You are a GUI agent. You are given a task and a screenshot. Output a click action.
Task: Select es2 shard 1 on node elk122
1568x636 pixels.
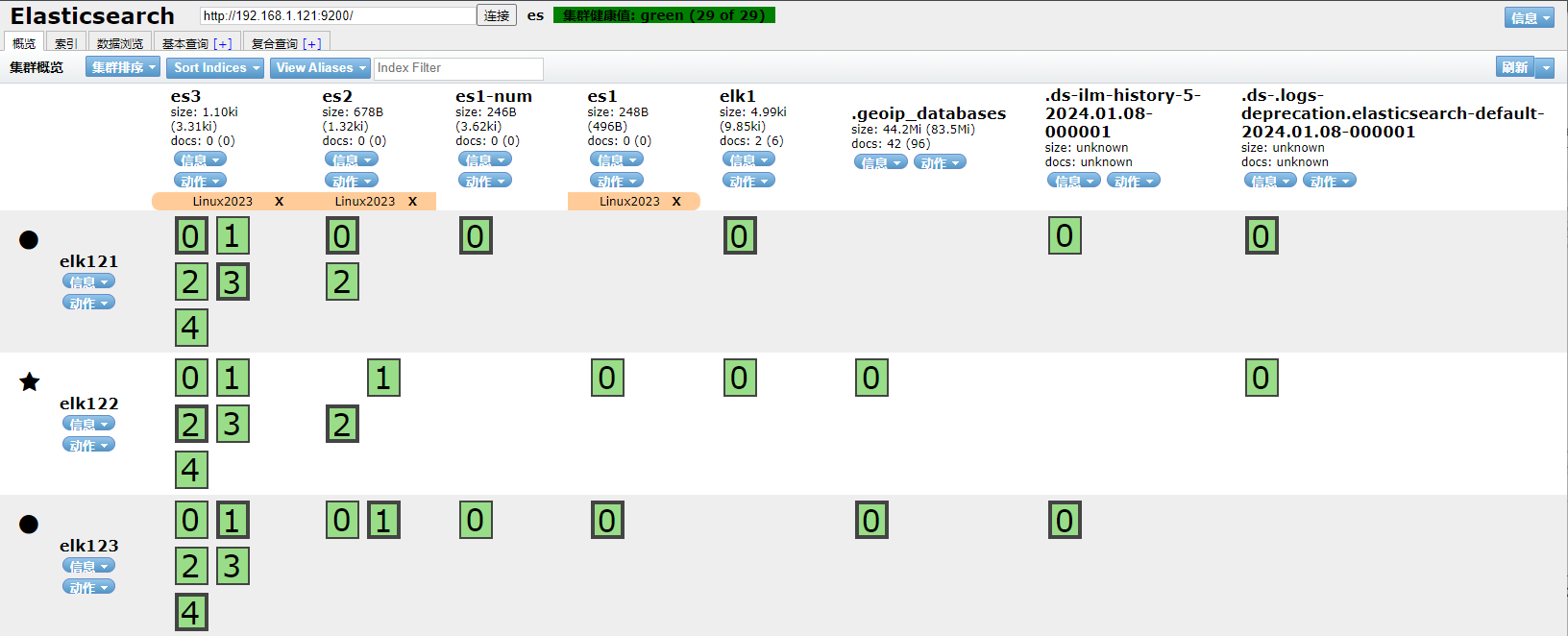point(383,379)
